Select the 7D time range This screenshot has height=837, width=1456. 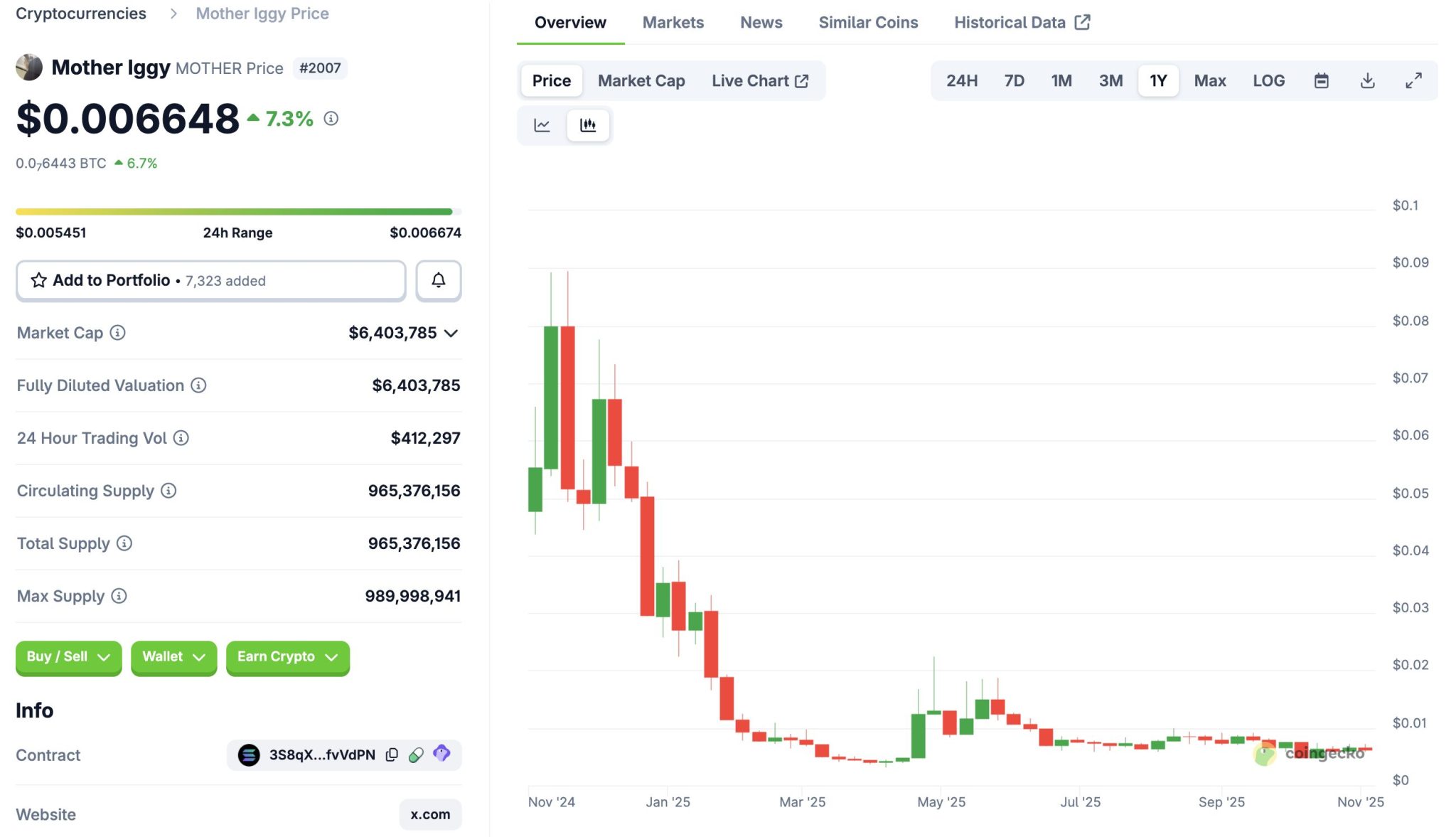click(x=1014, y=81)
